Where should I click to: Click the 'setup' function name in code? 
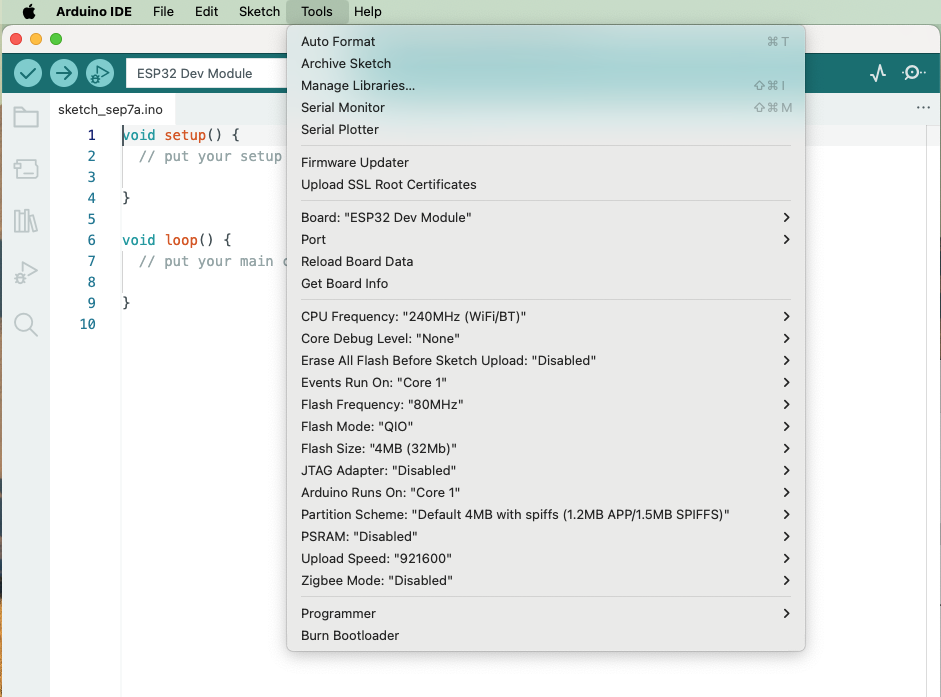click(185, 135)
